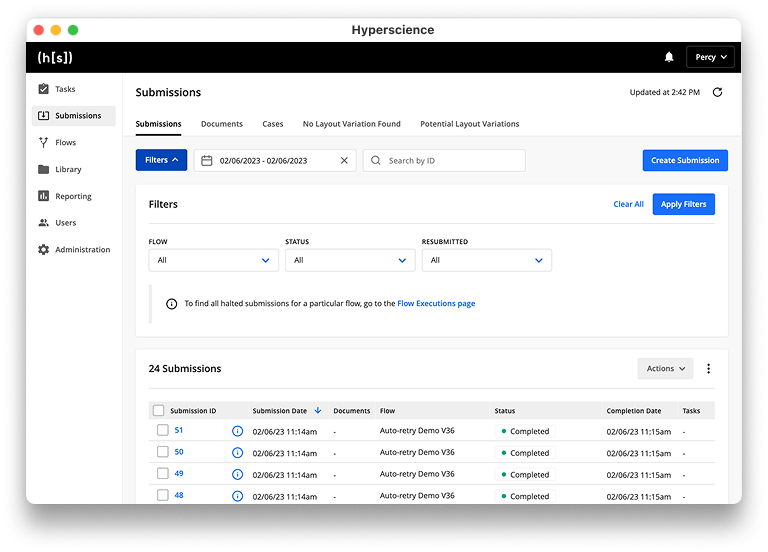Open the Reporting chart icon
Viewport: 768px width, 552px height.
pos(44,196)
